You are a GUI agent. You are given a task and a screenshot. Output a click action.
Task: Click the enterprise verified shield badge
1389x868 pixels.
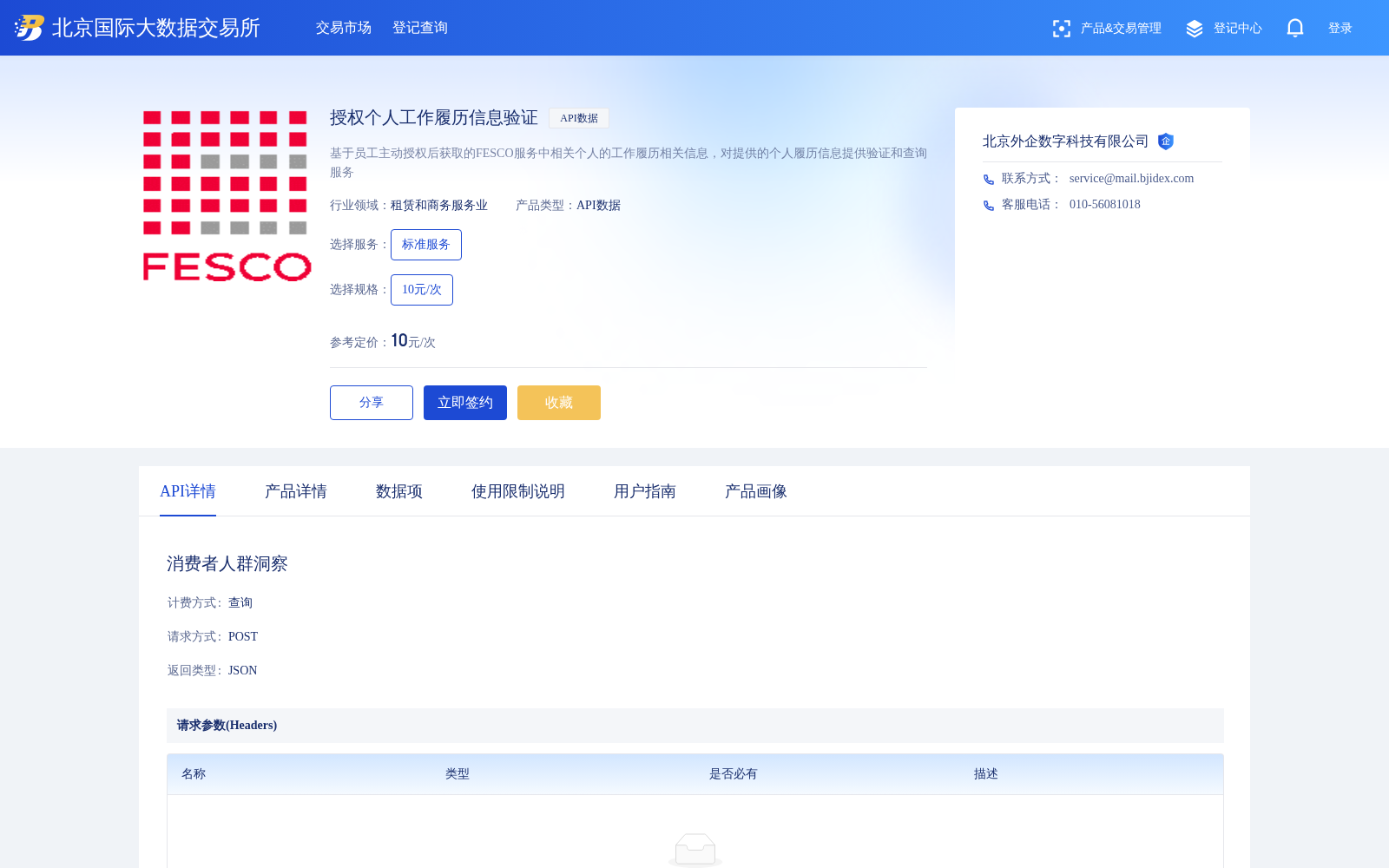coord(1166,141)
